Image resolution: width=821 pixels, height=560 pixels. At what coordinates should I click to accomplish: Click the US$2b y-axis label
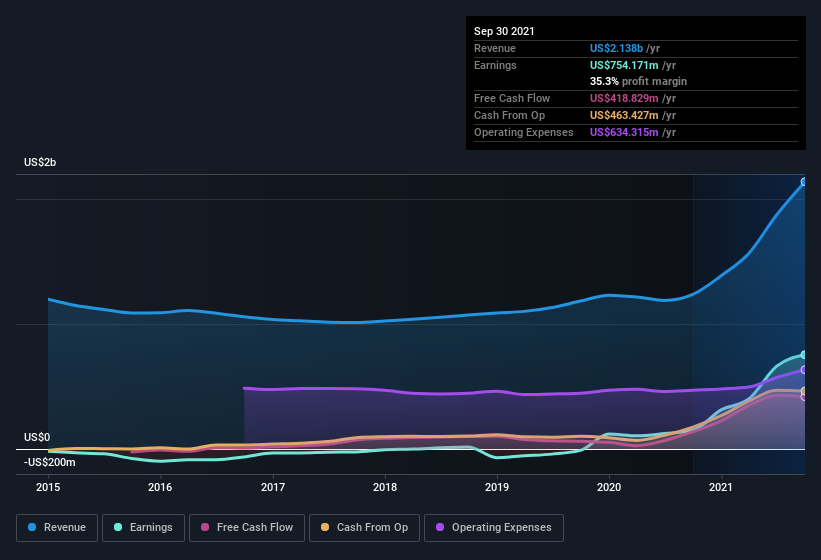tap(40, 162)
